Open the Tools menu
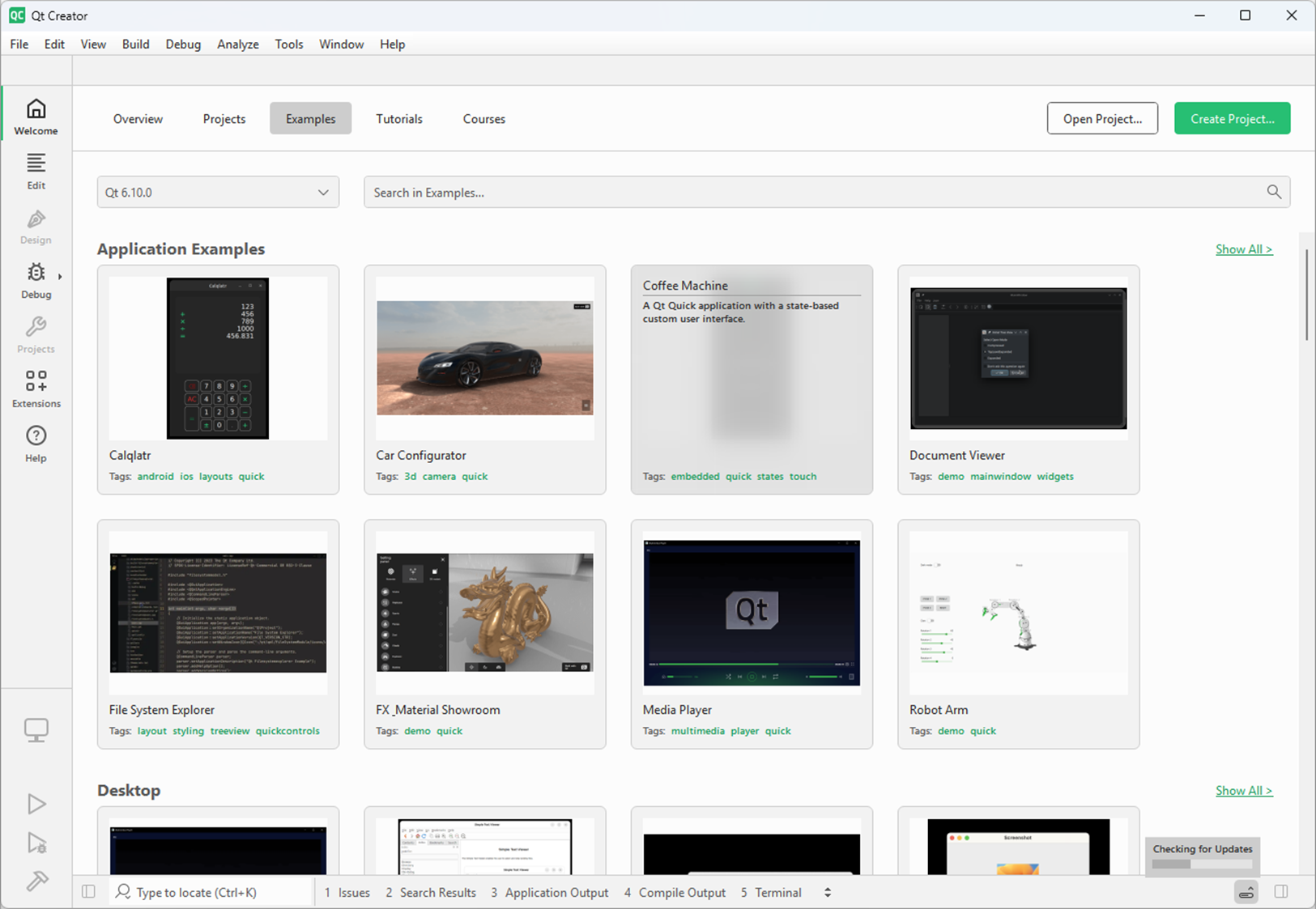Screen dimensions: 1316x909 tap(289, 45)
